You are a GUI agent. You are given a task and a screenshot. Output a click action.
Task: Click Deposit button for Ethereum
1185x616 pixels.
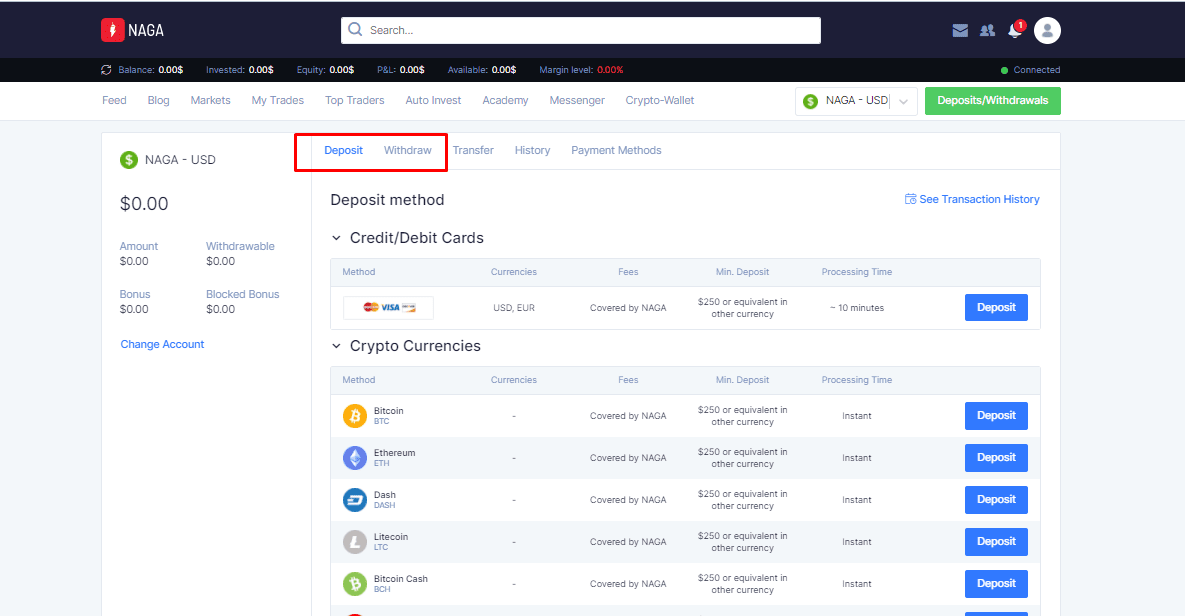pos(996,457)
